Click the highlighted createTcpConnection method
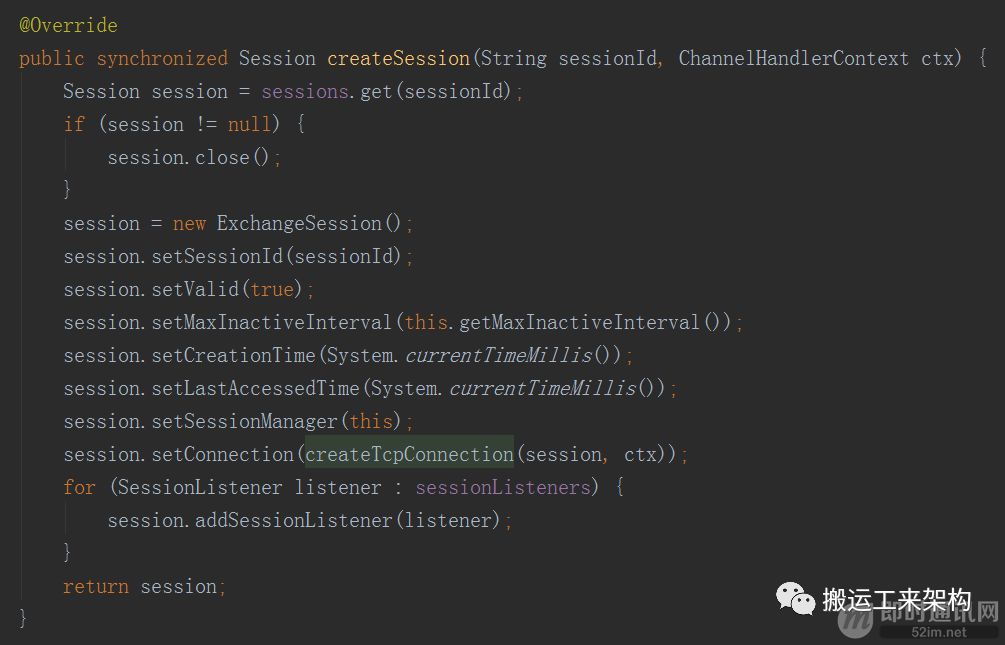Viewport: 1005px width, 645px height. pos(409,454)
